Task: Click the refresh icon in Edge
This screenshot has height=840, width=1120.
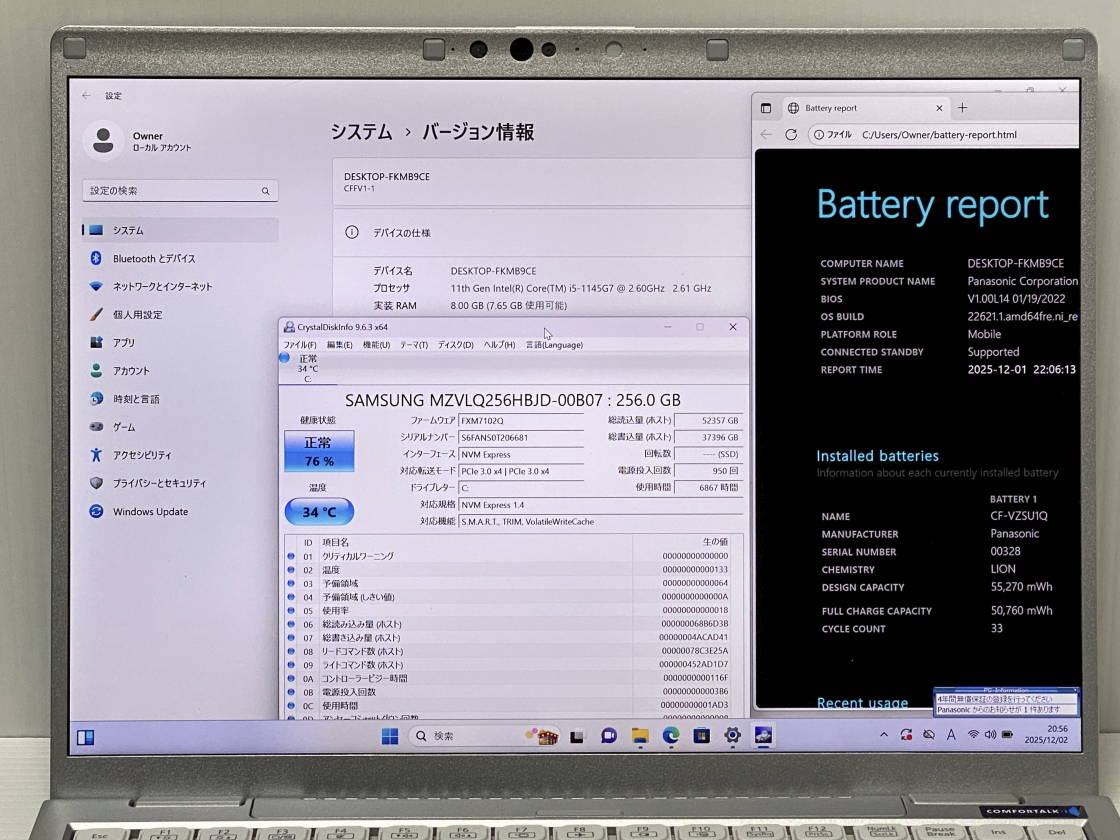Action: [791, 134]
